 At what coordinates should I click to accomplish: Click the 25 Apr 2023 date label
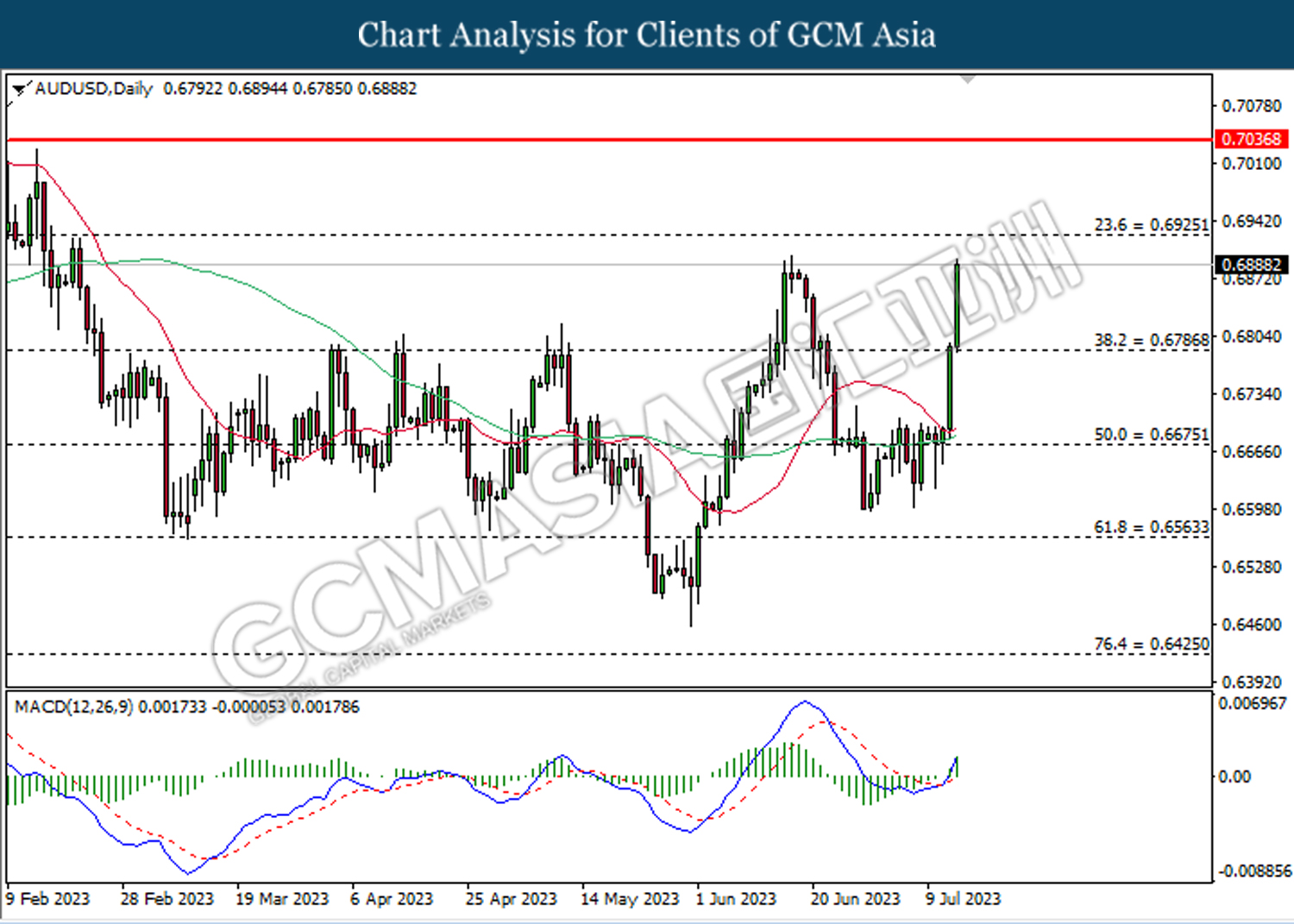click(512, 899)
